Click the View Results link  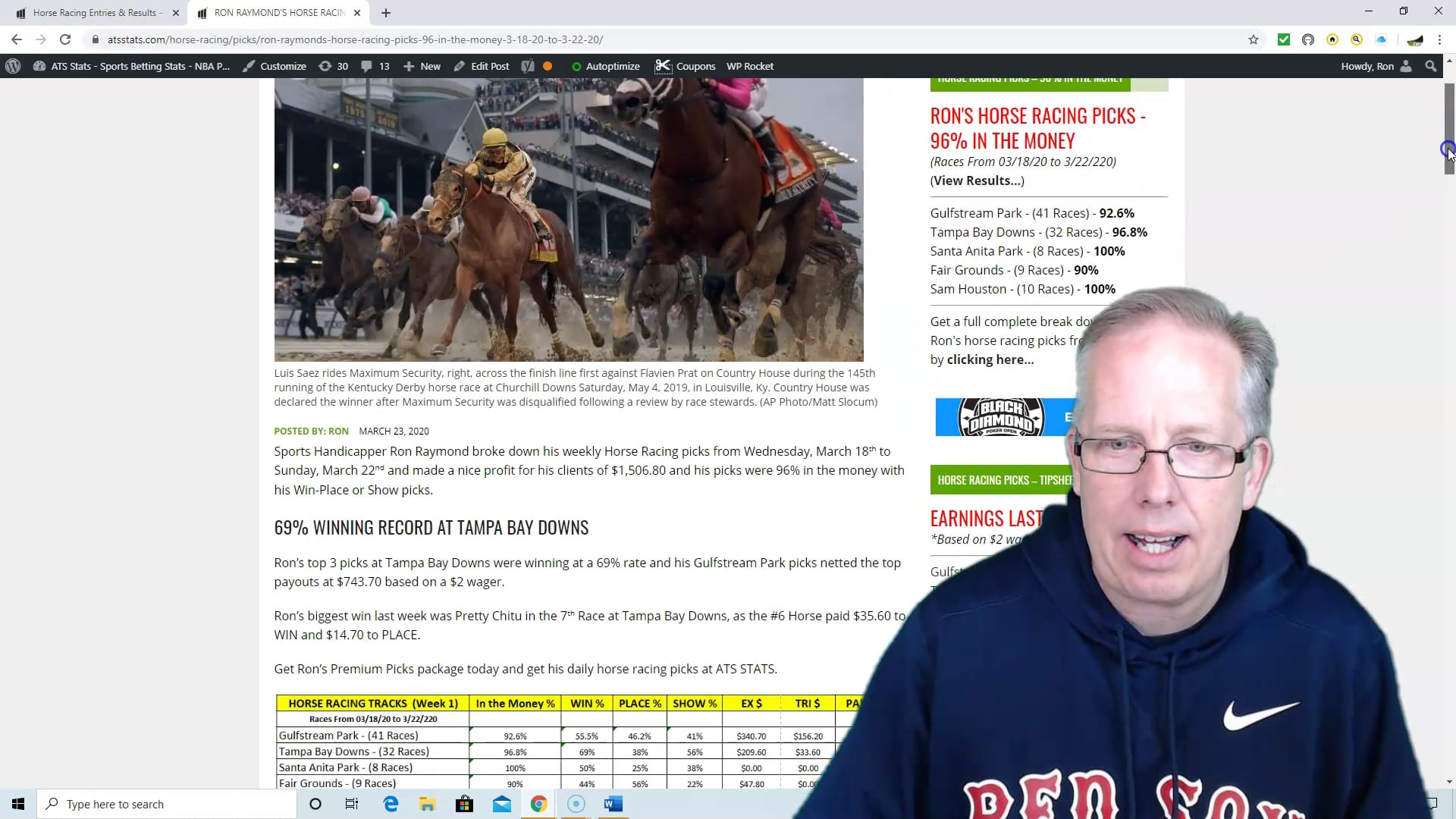pos(977,180)
